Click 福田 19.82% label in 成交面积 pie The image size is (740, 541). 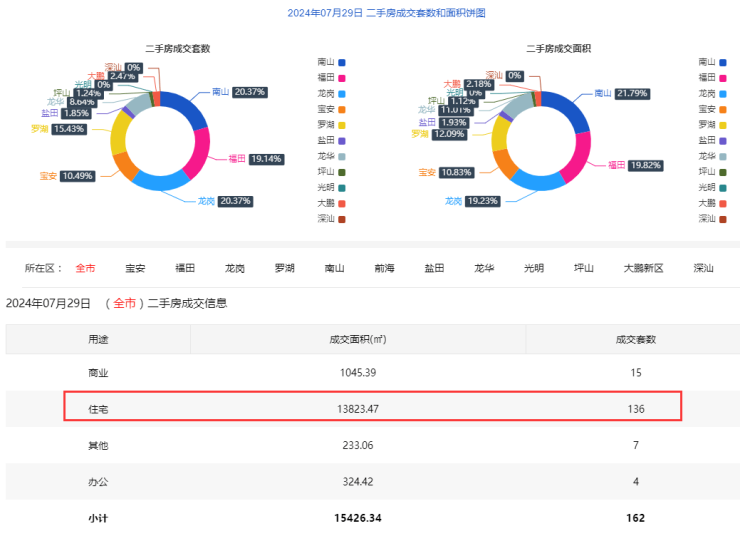click(x=645, y=164)
